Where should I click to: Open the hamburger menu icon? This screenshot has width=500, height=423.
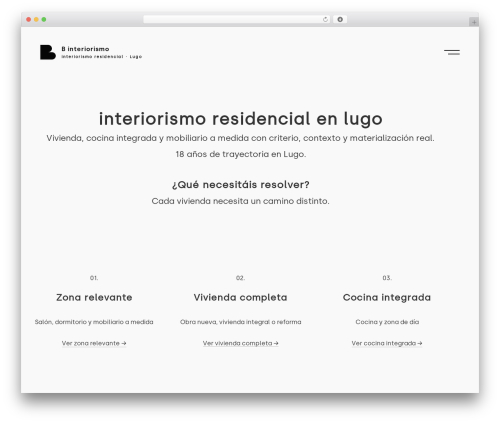pyautogui.click(x=452, y=52)
